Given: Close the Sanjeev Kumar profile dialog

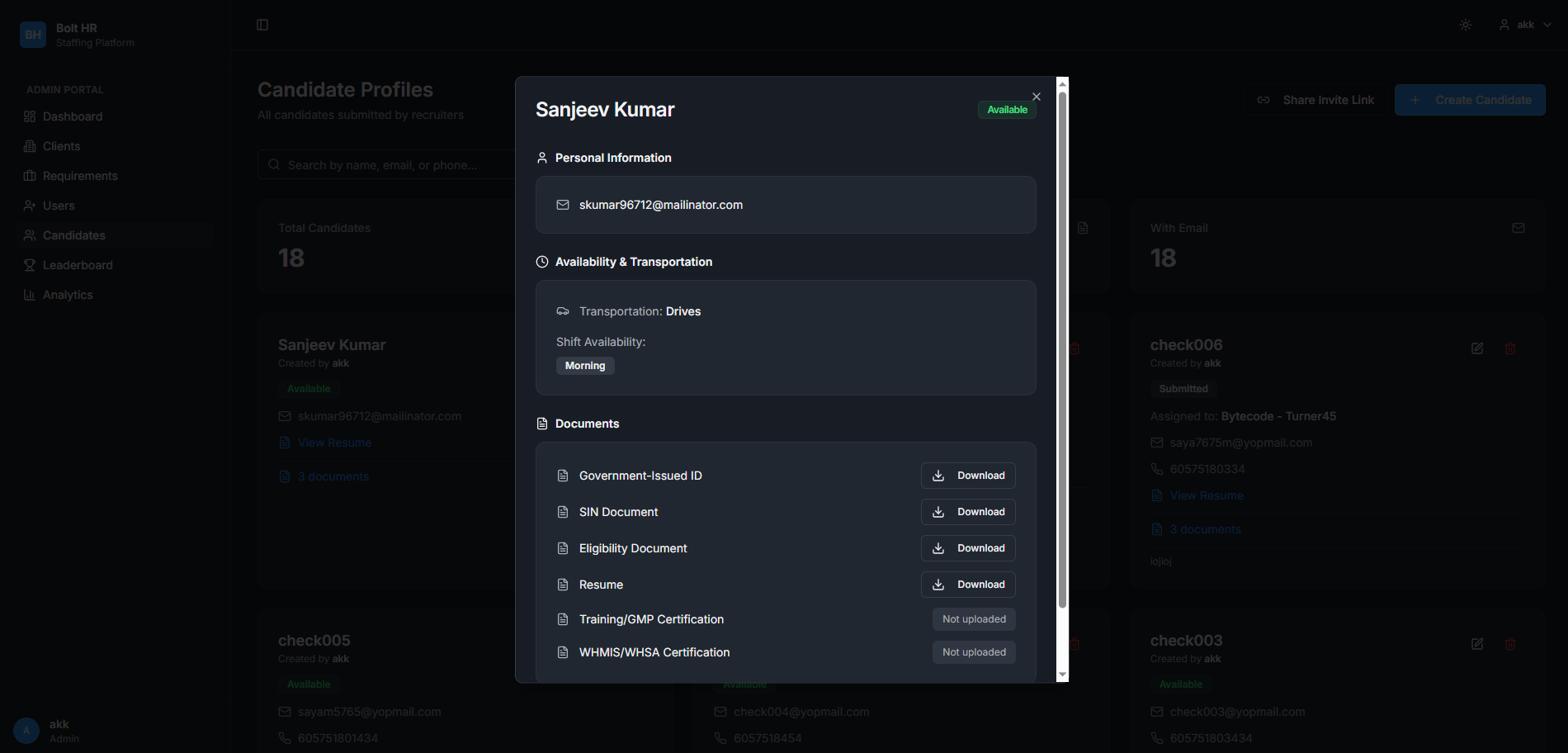Looking at the screenshot, I should [1037, 97].
